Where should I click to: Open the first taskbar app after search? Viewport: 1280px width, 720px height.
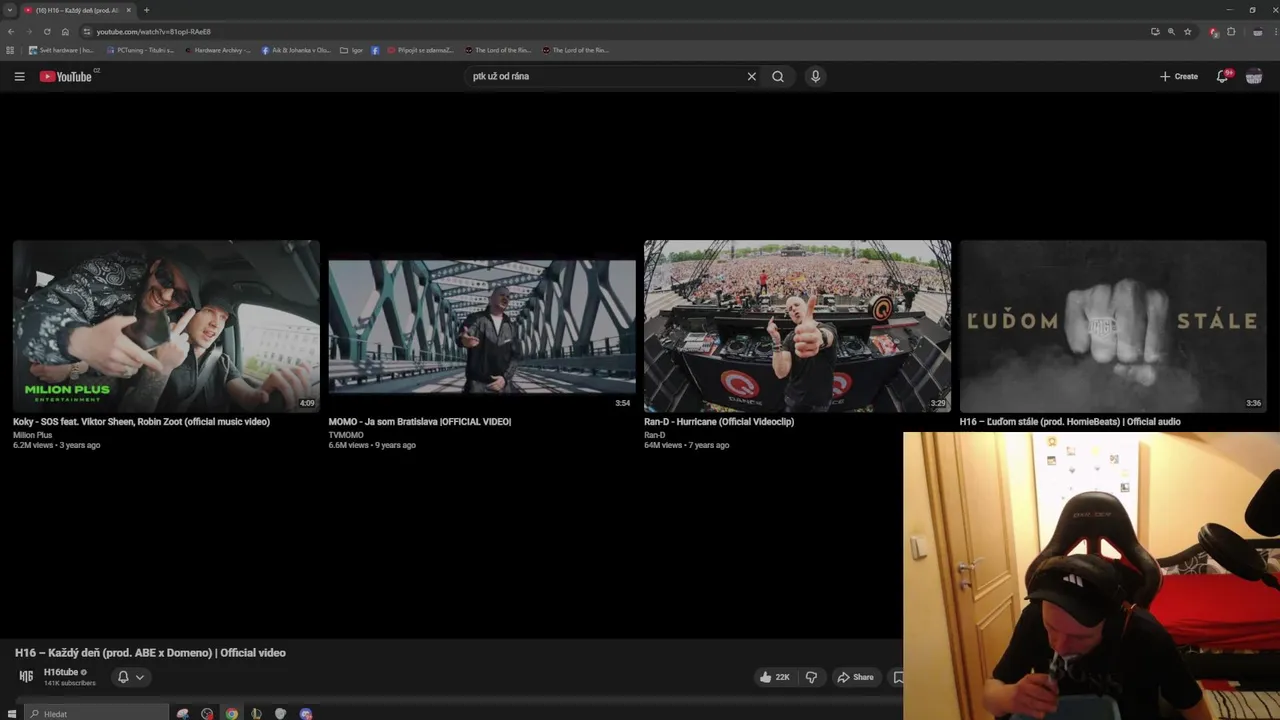click(x=183, y=714)
